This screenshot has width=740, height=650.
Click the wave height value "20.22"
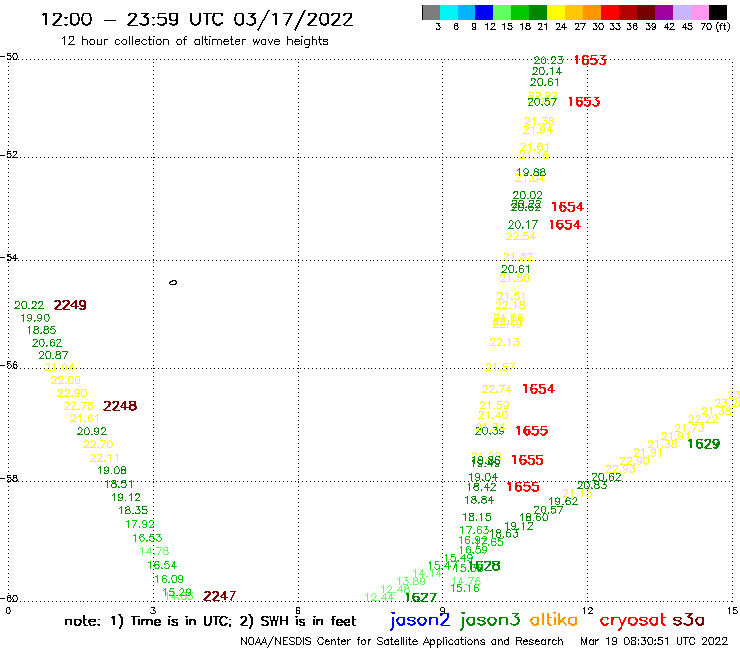pyautogui.click(x=29, y=305)
